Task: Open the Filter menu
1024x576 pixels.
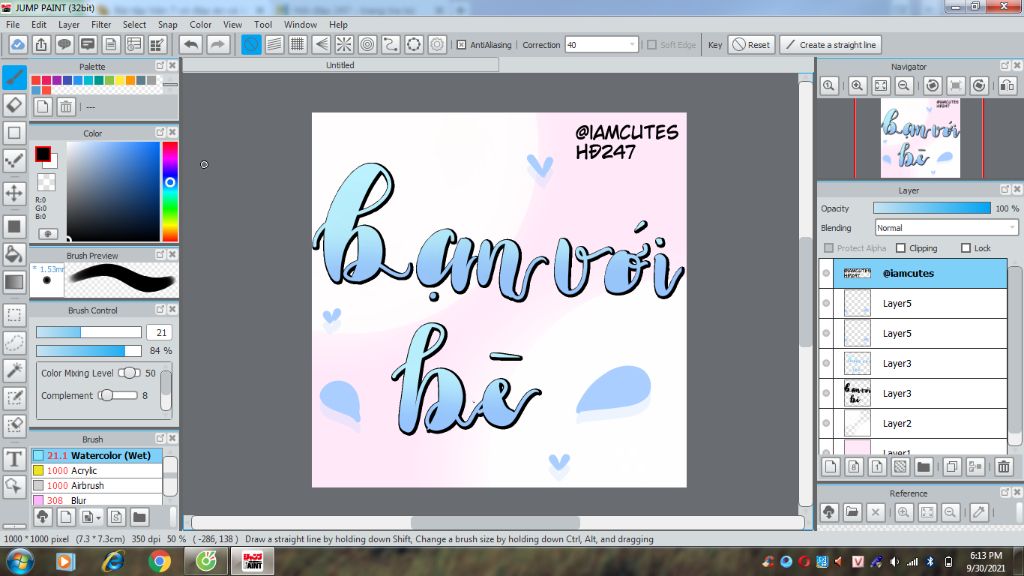Action: pos(101,24)
